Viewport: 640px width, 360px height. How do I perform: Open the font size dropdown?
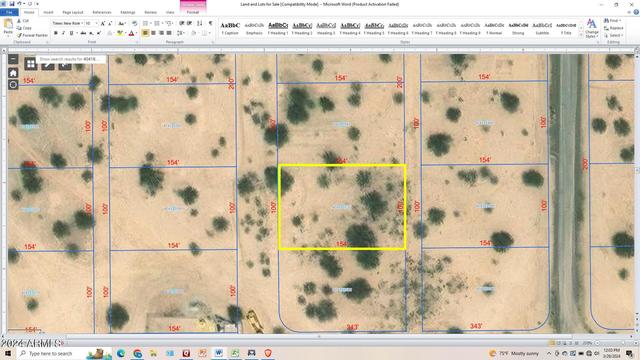pyautogui.click(x=91, y=23)
